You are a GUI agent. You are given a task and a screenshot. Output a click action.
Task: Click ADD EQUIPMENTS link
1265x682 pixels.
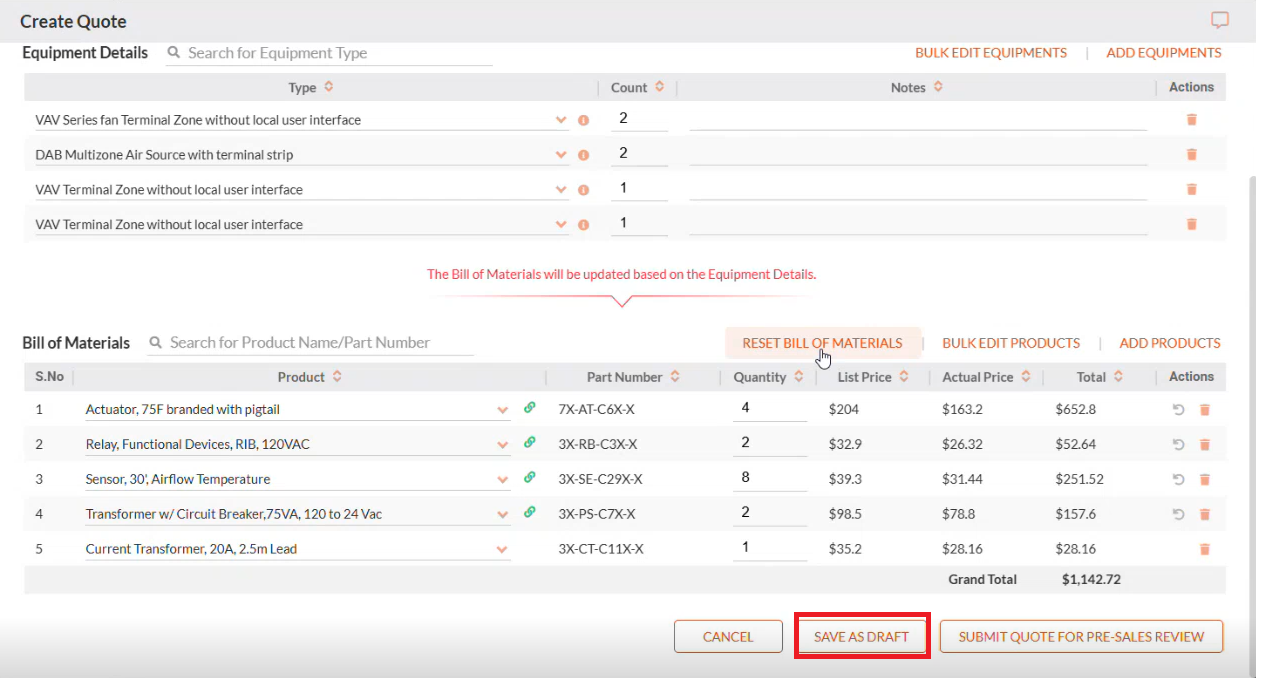(1164, 53)
